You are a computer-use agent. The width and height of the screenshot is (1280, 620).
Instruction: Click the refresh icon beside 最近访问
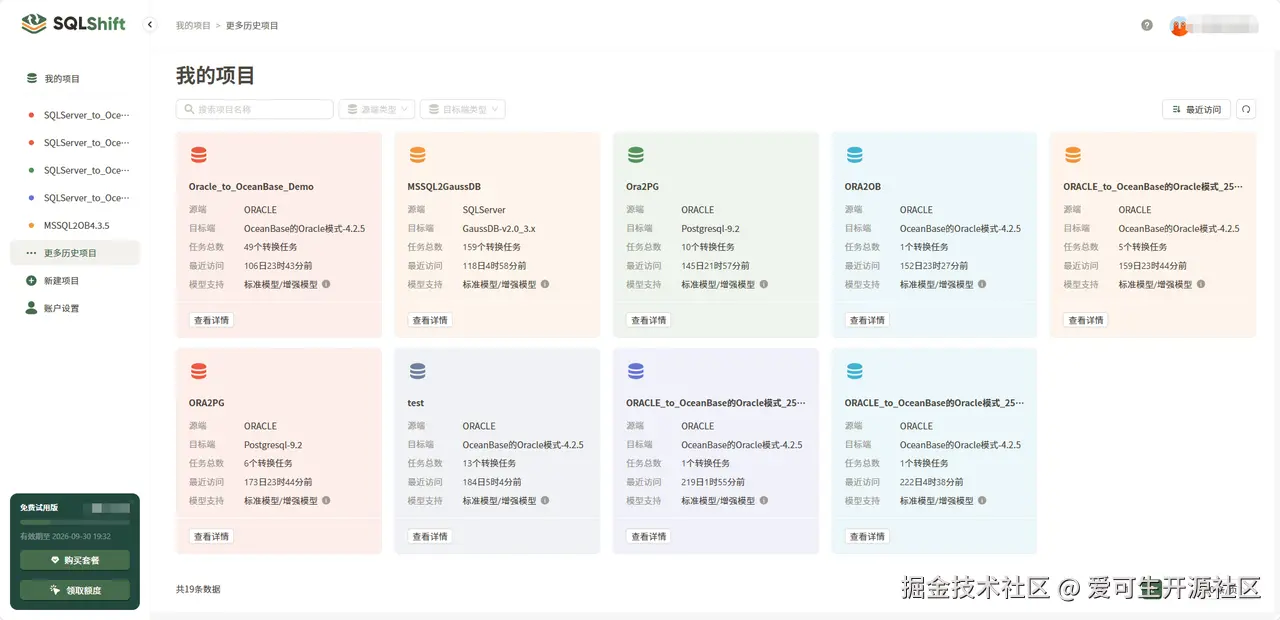(x=1245, y=109)
